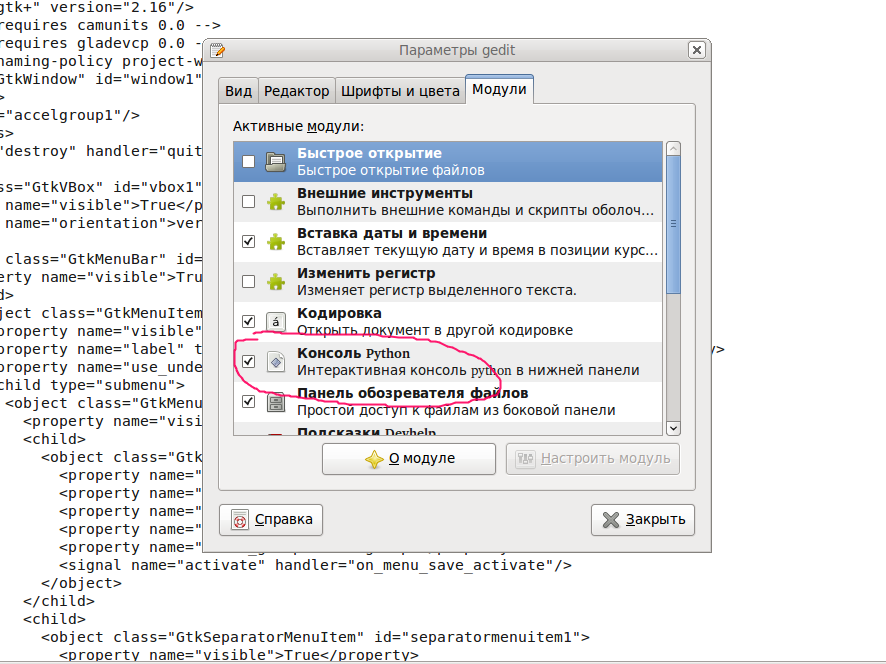886x664 pixels.
Task: Open help with the Справка button
Action: [271, 520]
